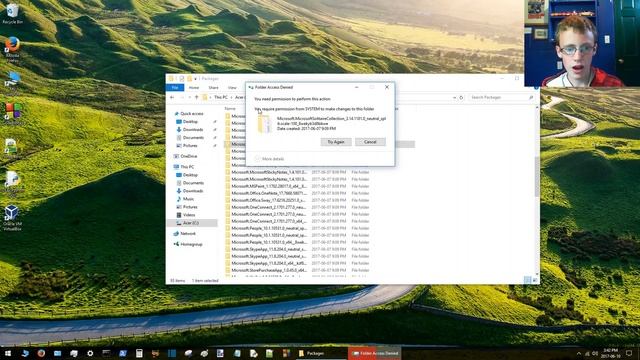
Task: Select Desktop under This PC
Action: (190, 175)
